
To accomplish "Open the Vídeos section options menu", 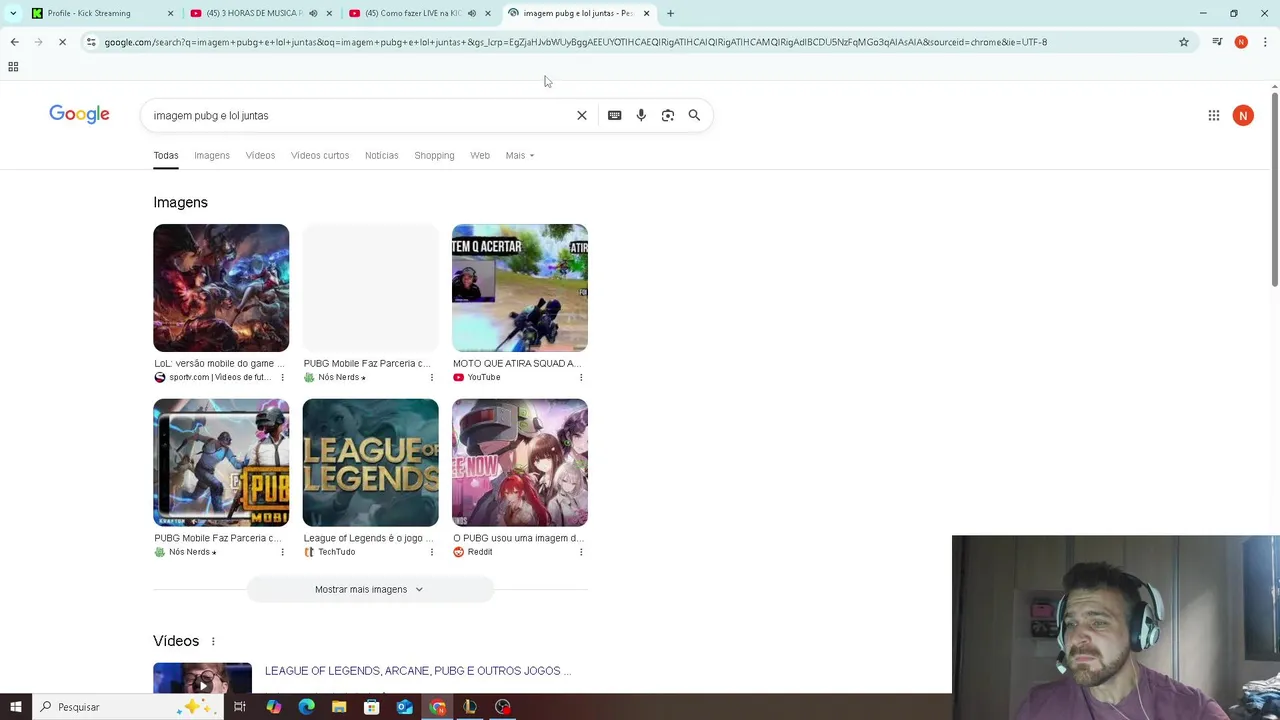I will coord(213,641).
